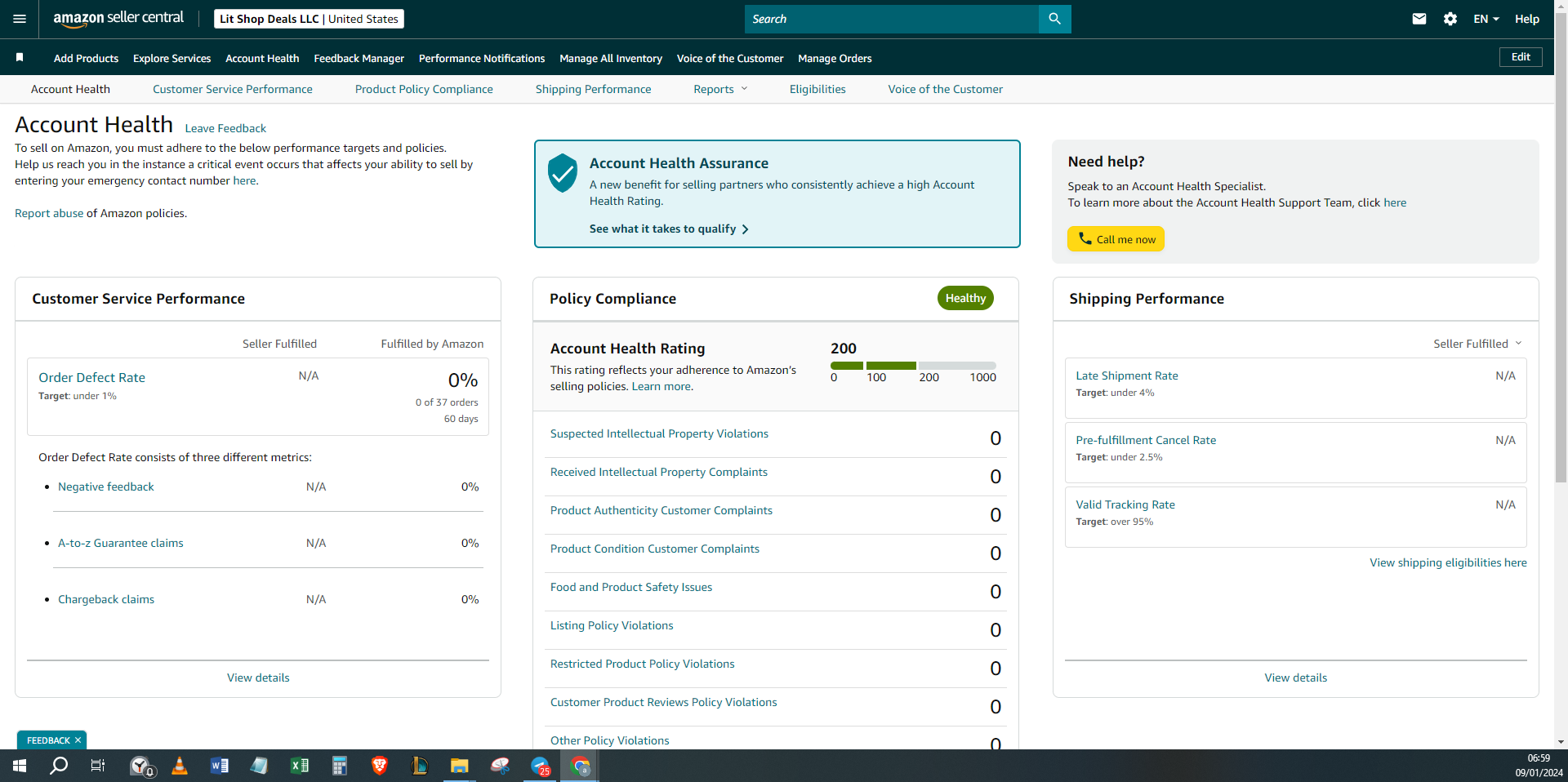Image resolution: width=1568 pixels, height=782 pixels.
Task: Open the Seller Fulfilled shipping dropdown
Action: coord(1477,344)
